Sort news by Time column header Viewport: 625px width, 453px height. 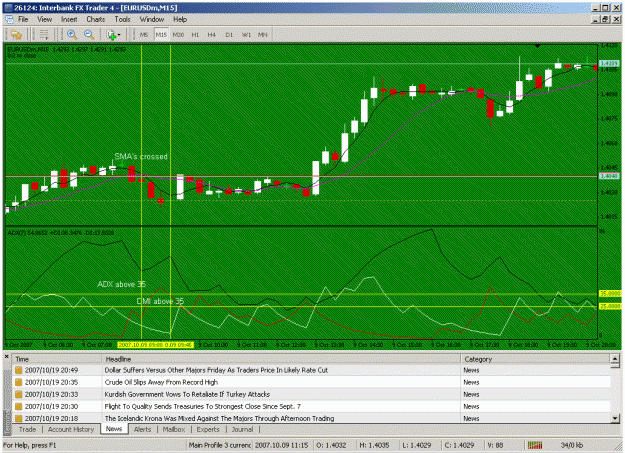pyautogui.click(x=57, y=359)
